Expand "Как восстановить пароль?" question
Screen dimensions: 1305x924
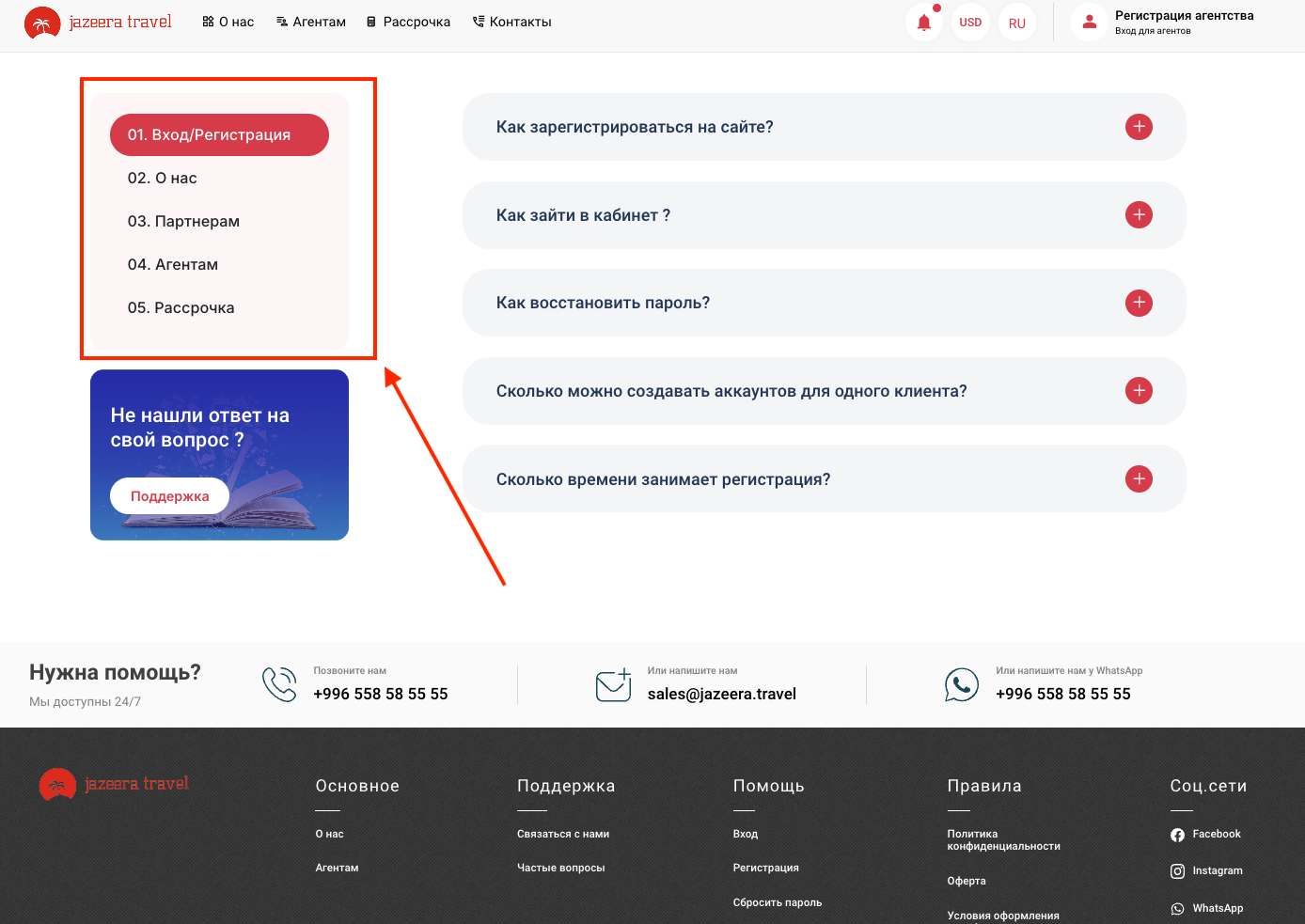1139,303
